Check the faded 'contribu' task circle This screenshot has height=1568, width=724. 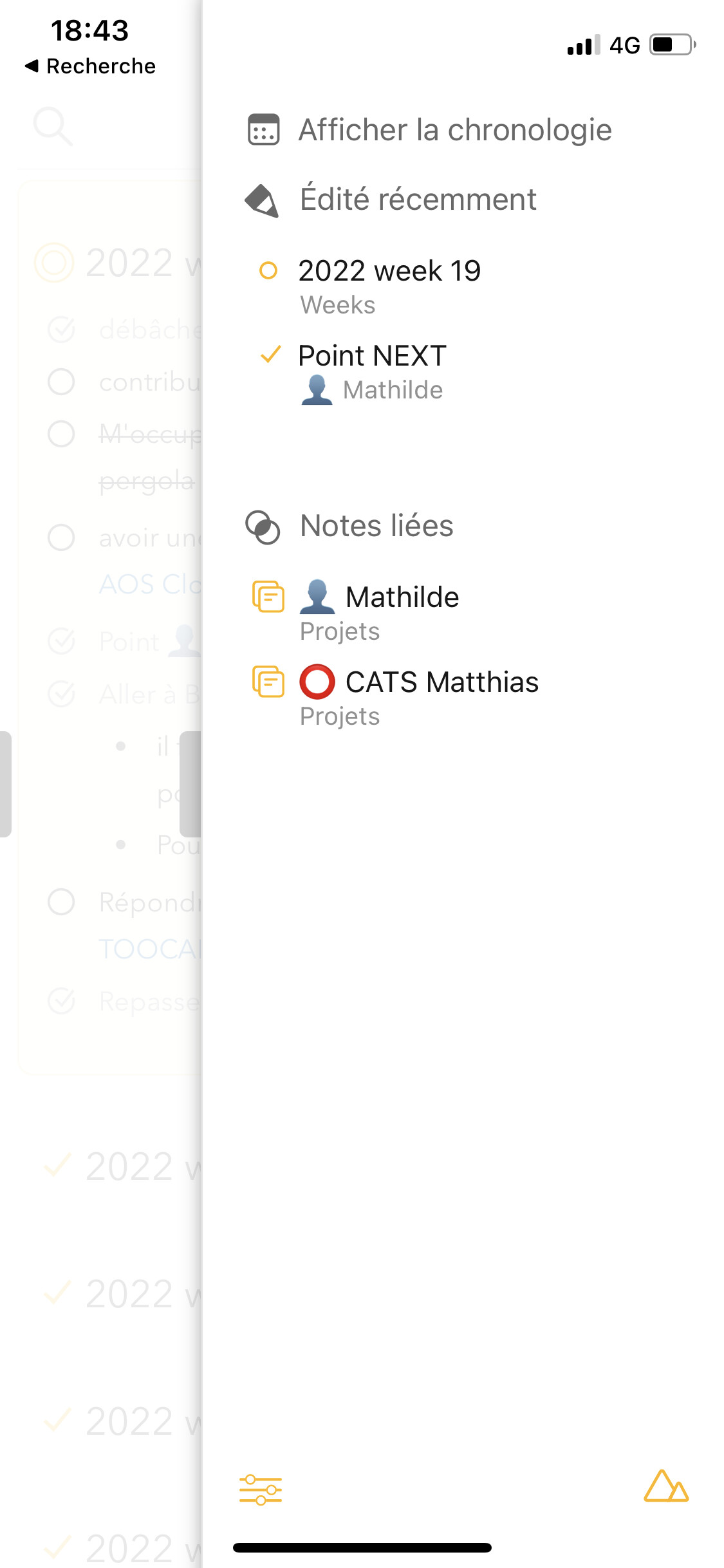pyautogui.click(x=61, y=382)
